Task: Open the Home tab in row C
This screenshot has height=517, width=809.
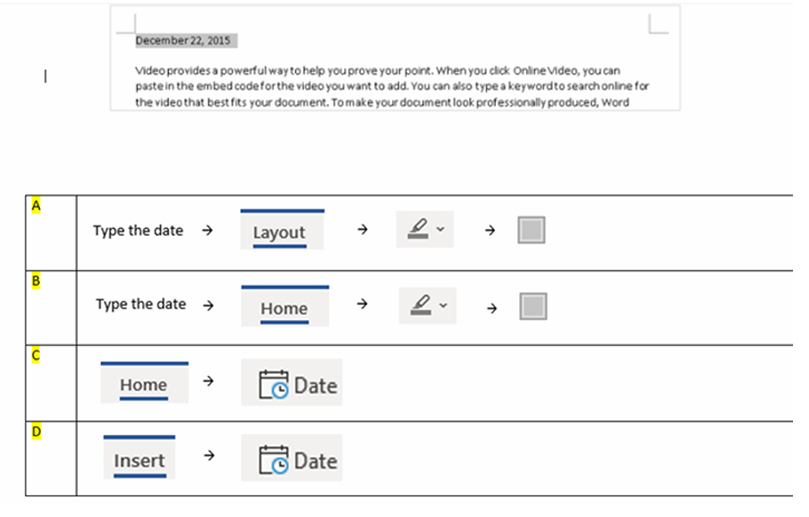Action: pos(143,385)
